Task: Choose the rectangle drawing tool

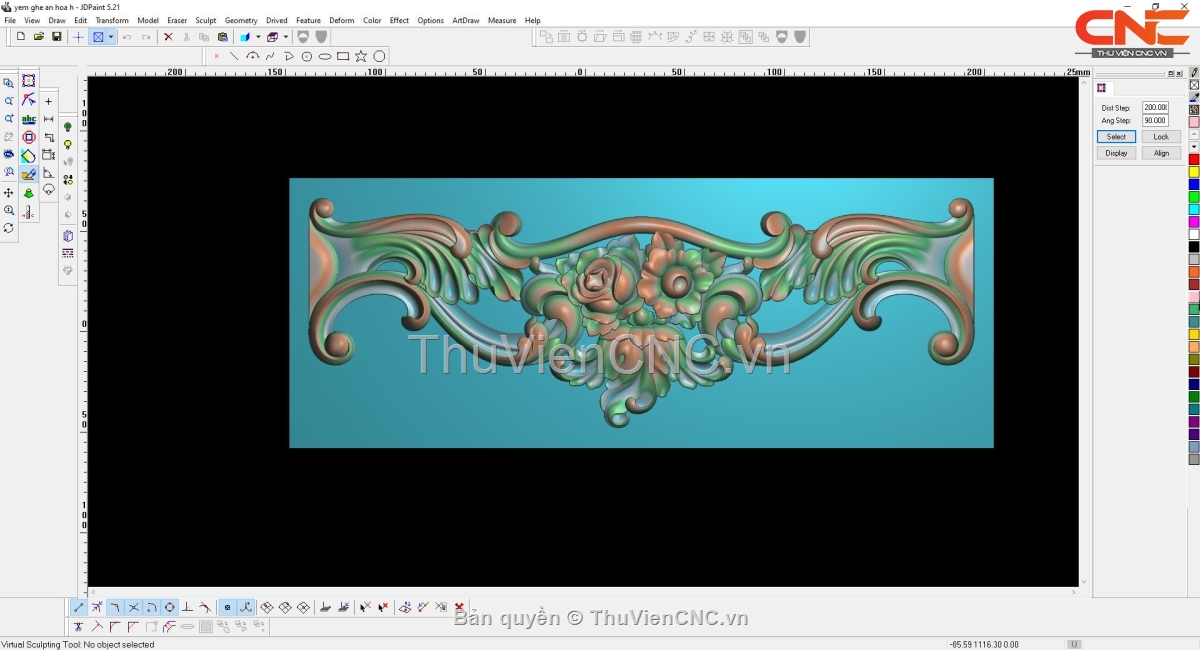Action: tap(343, 56)
